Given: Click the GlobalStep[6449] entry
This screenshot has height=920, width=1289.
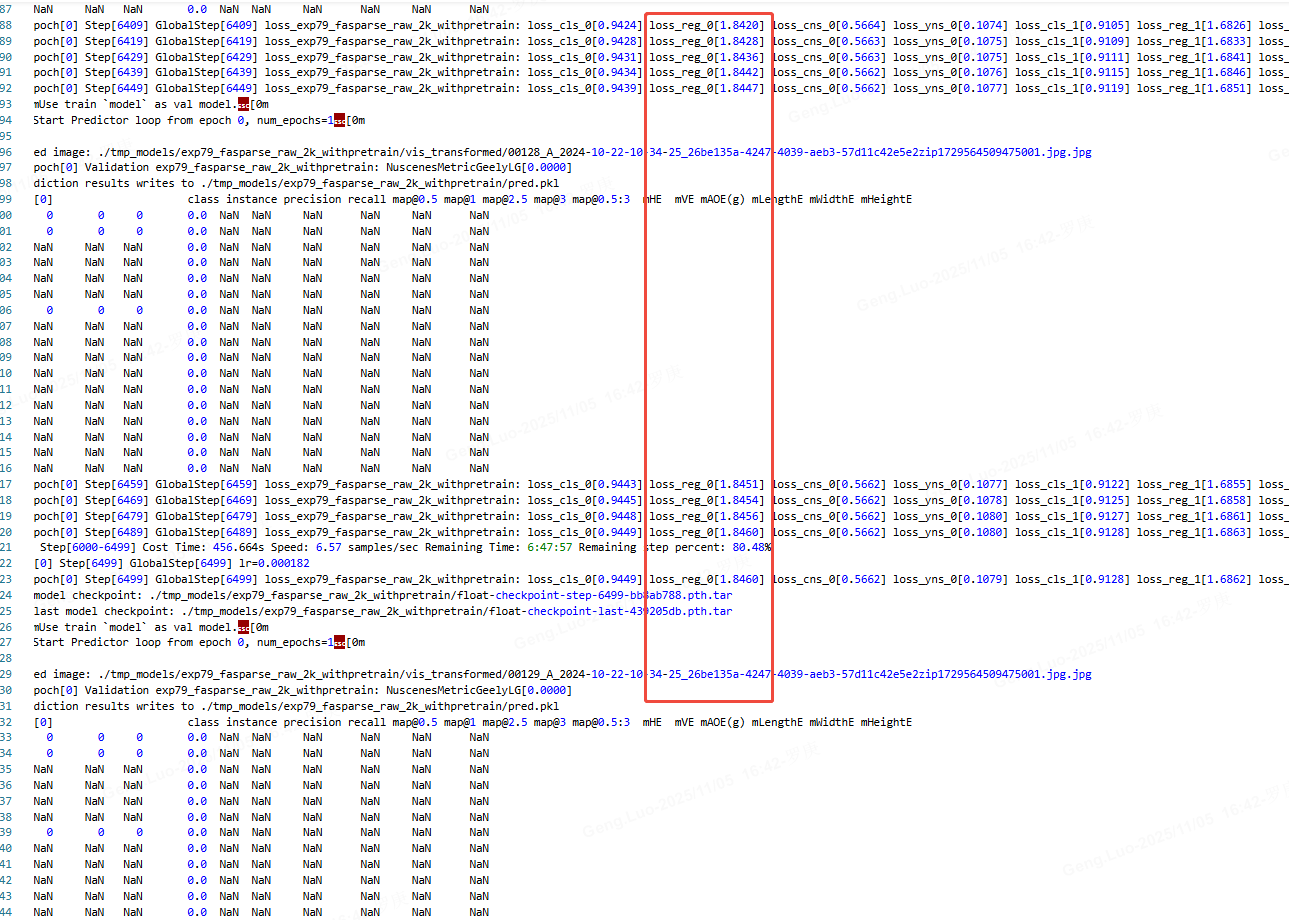Looking at the screenshot, I should pyautogui.click(x=206, y=88).
